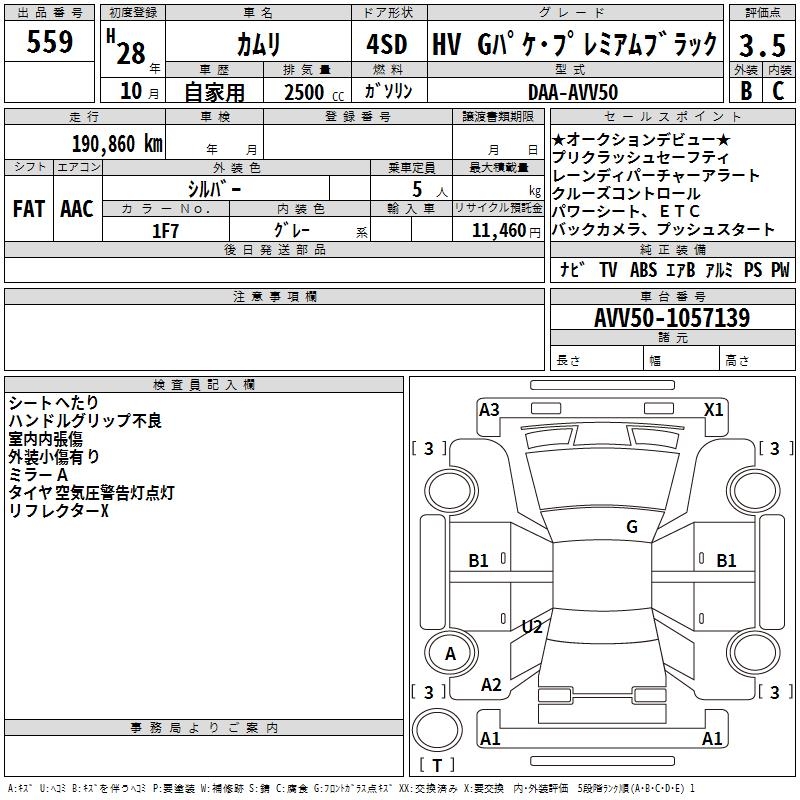Select the shift type FAT
This screenshot has height=800, width=800.
click(x=29, y=208)
